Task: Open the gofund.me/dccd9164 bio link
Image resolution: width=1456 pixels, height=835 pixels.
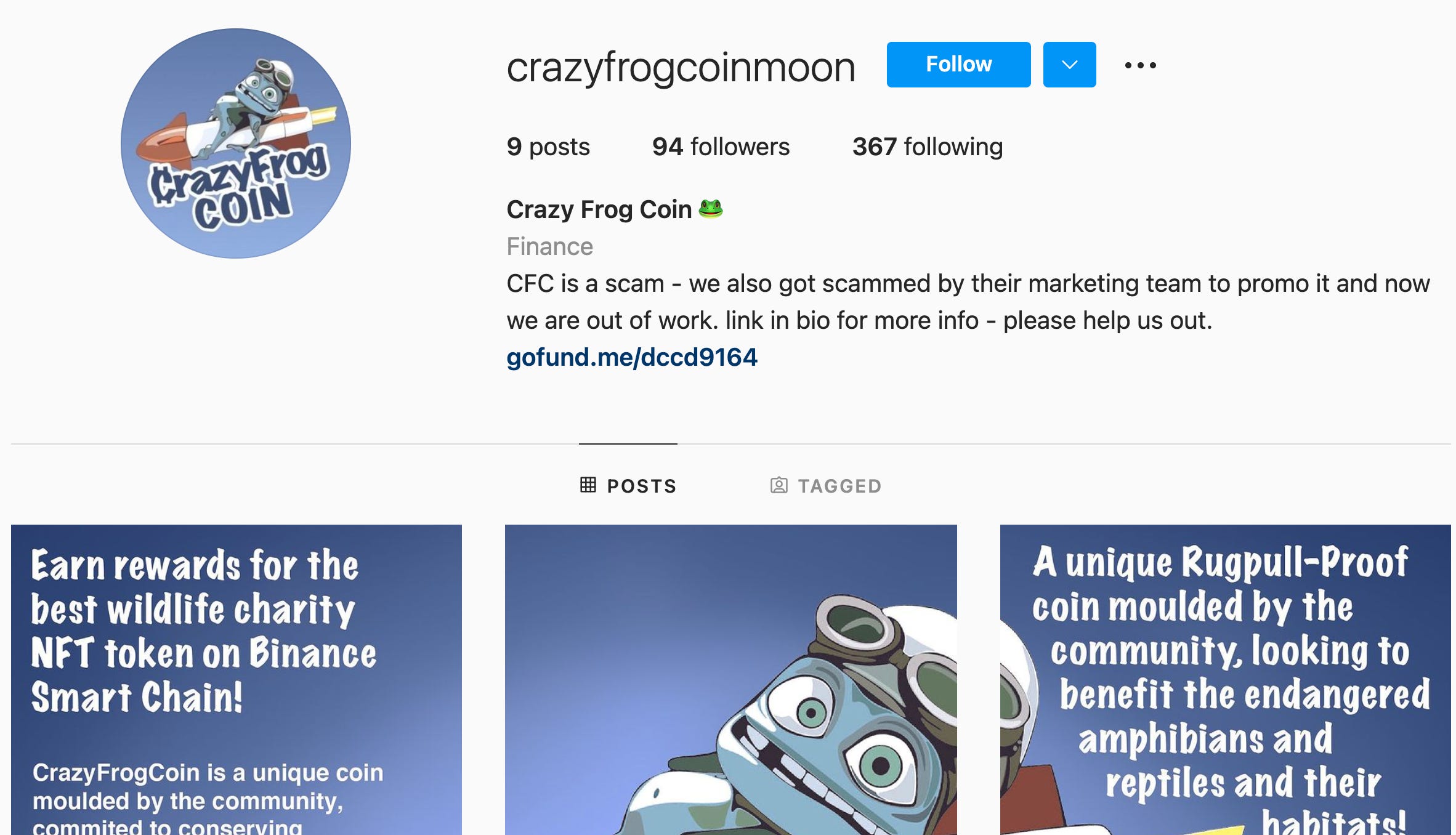Action: (x=632, y=358)
